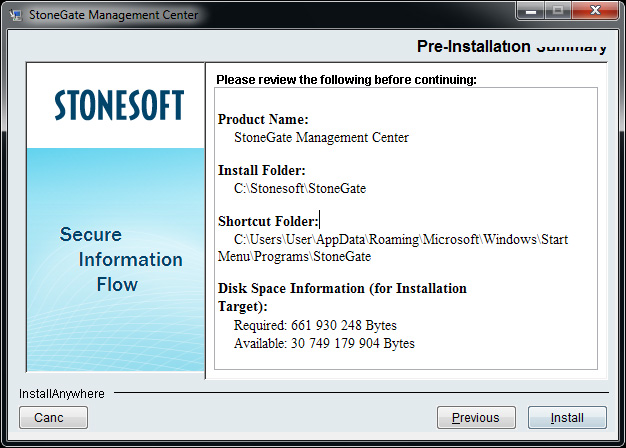The width and height of the screenshot is (626, 448).
Task: Click the Secure Information Flow banner text
Action: [120, 259]
